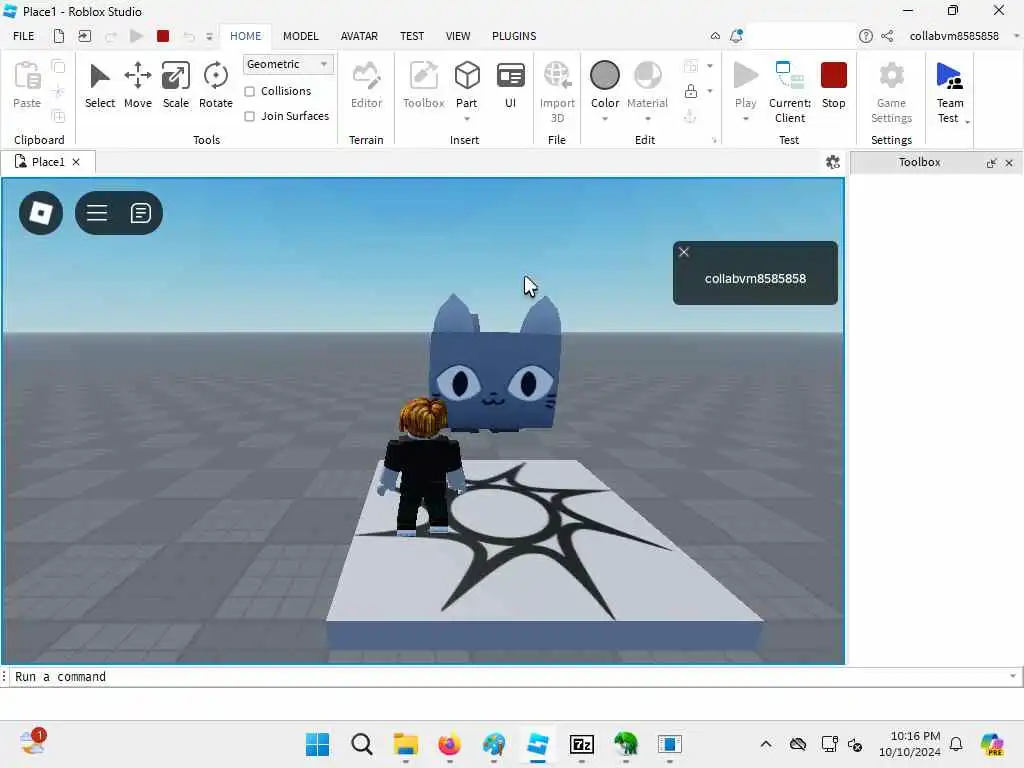Click the small red Stop icon in quick-access bar
1024x768 pixels.
coord(163,36)
